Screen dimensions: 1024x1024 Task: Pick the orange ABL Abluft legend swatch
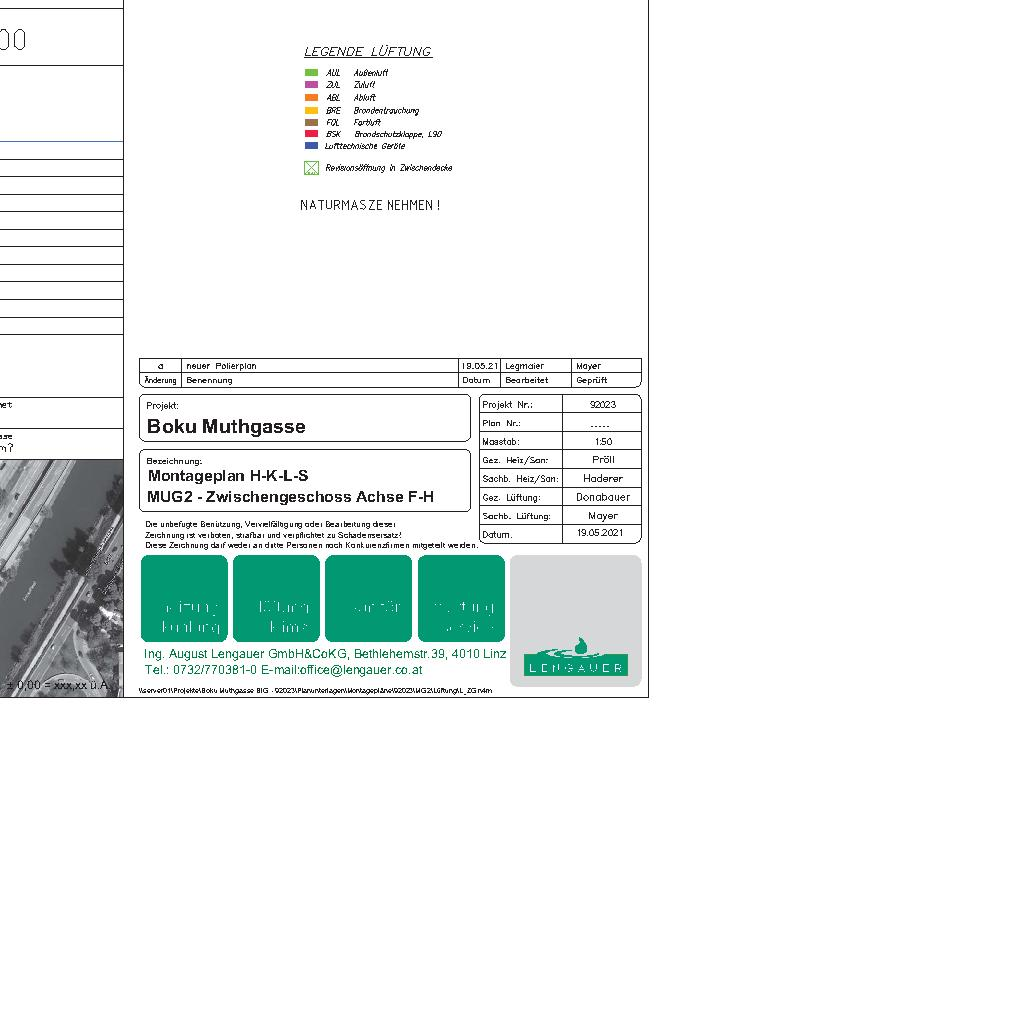pos(311,98)
